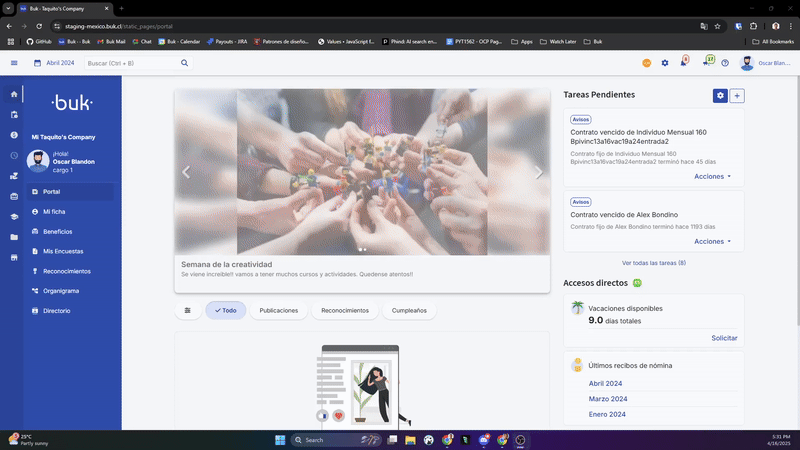Select the Cumpleaños feed filter
Screen dimensions: 800x450
pos(409,310)
